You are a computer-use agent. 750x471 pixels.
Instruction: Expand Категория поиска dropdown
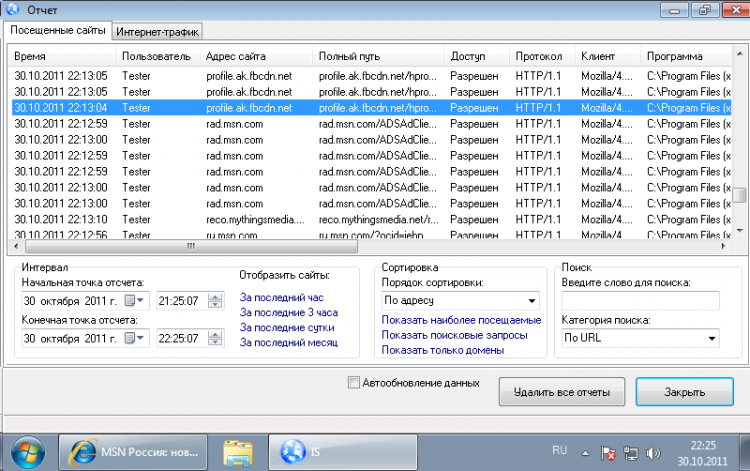pyautogui.click(x=640, y=338)
